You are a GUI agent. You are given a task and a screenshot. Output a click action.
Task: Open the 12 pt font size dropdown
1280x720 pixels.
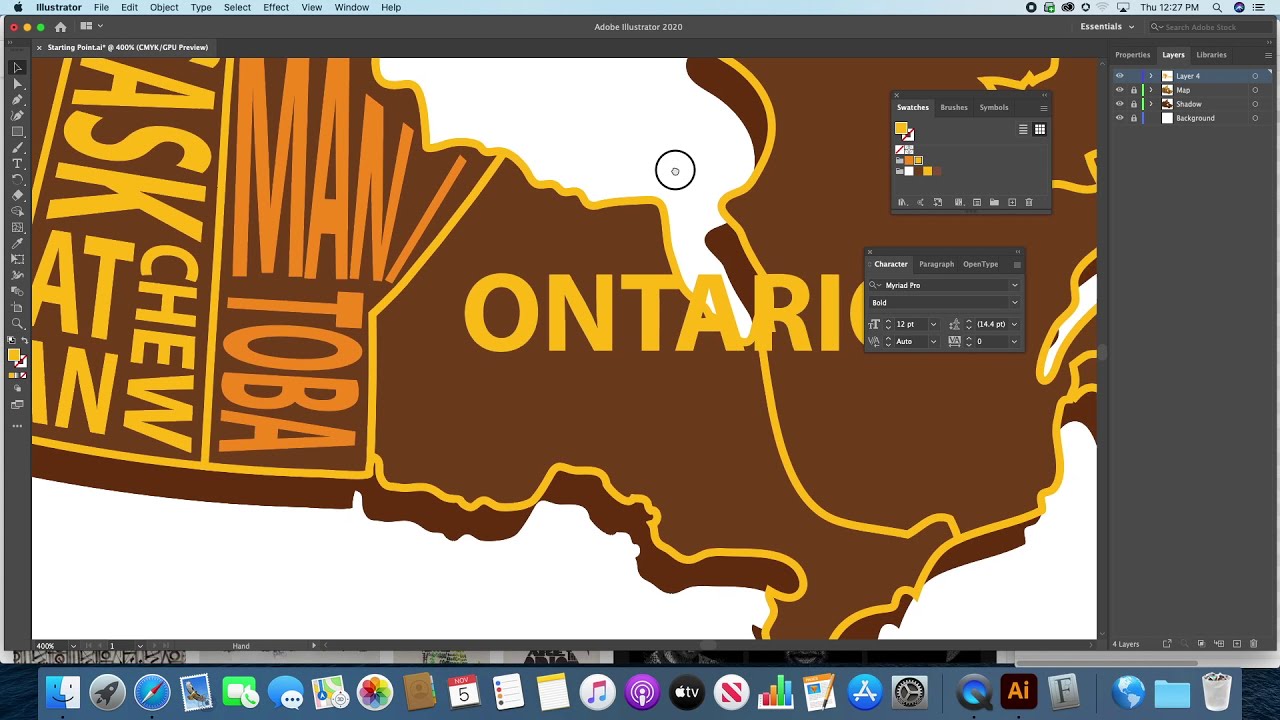tap(933, 325)
